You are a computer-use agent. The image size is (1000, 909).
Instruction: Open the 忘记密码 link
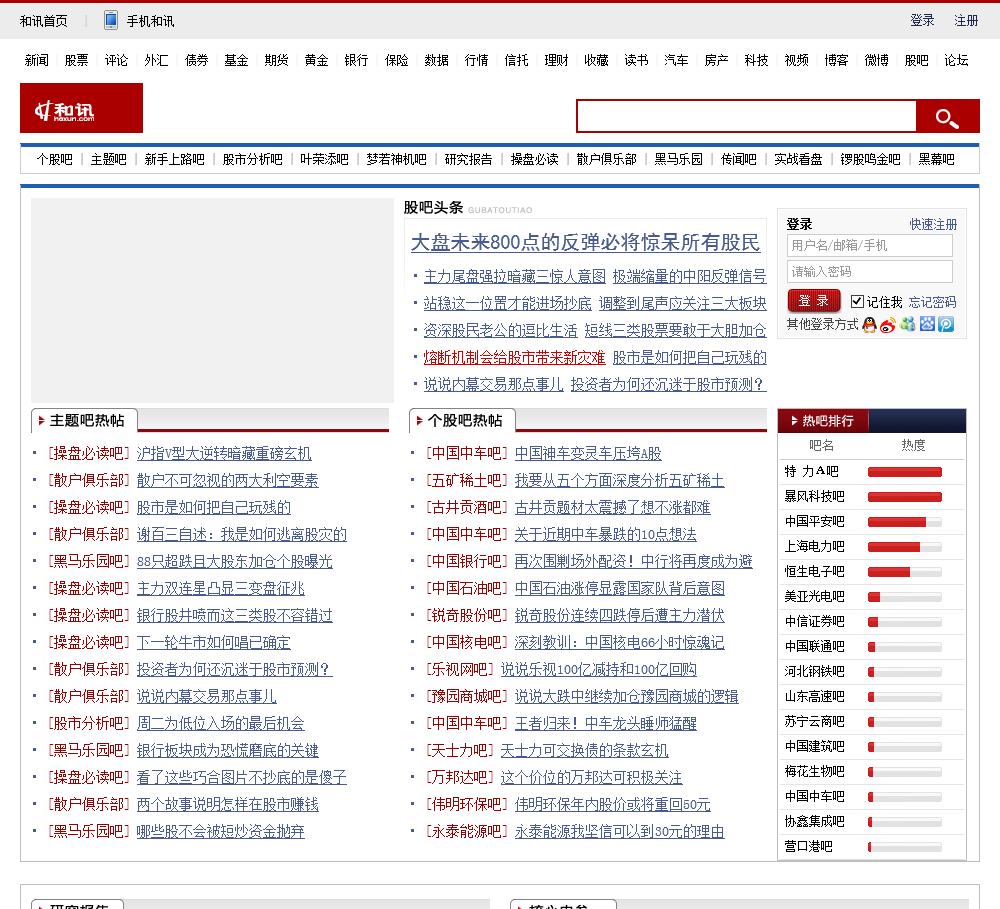932,302
